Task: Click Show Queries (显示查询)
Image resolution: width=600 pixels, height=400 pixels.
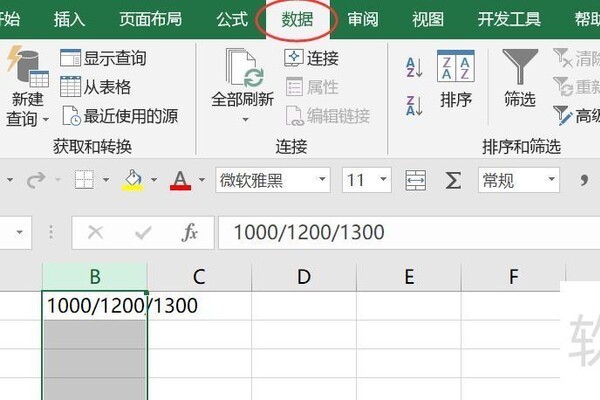Action: (103, 58)
